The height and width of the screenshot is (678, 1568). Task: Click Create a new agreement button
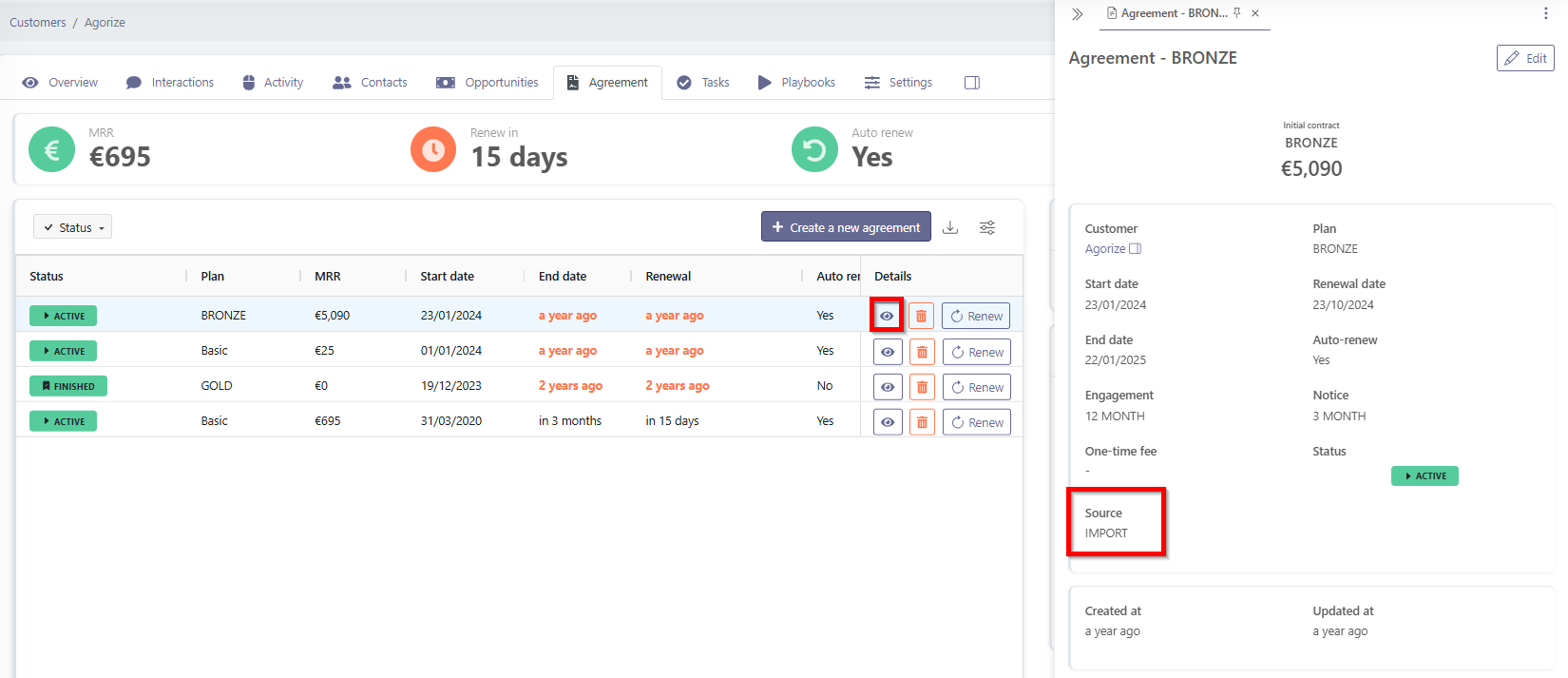tap(845, 227)
